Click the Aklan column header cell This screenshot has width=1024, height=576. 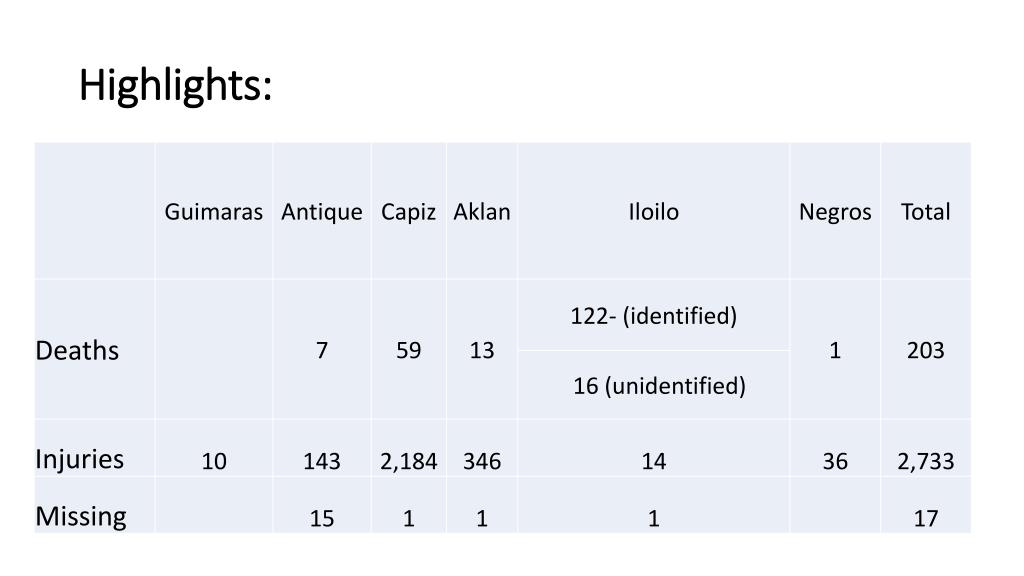[482, 212]
